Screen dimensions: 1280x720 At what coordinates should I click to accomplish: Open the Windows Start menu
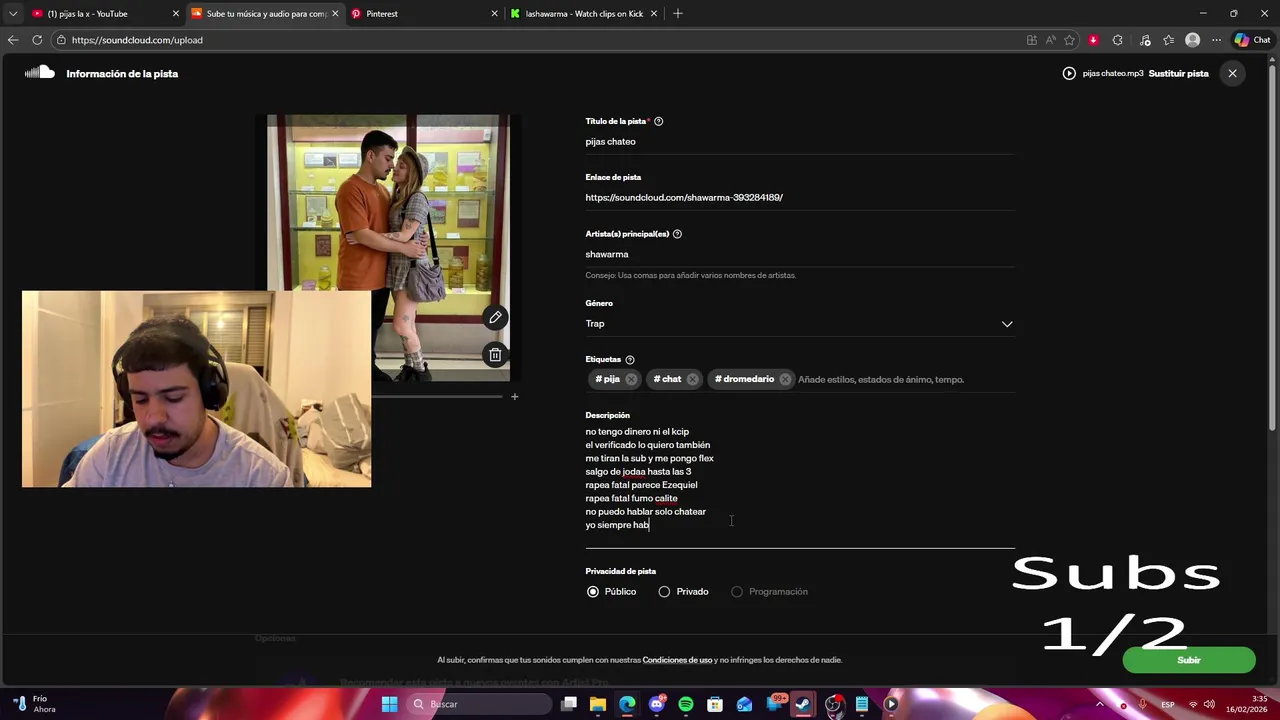click(x=389, y=704)
